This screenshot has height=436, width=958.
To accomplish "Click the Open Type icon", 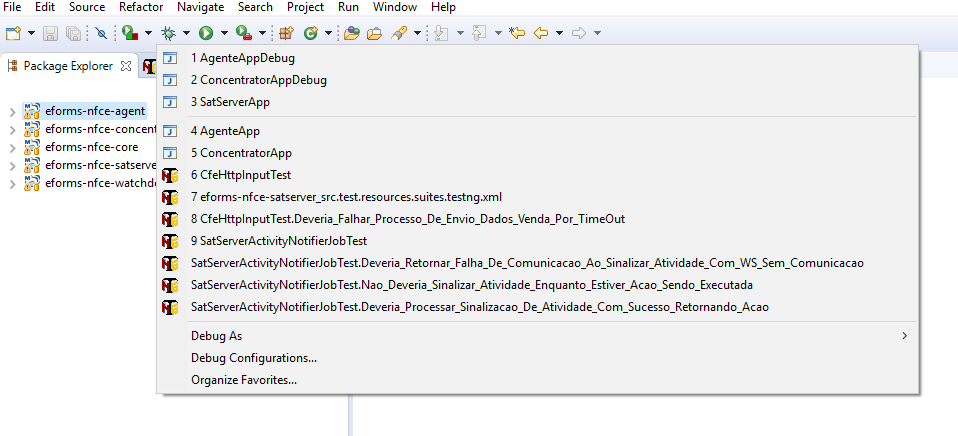I will pos(351,33).
